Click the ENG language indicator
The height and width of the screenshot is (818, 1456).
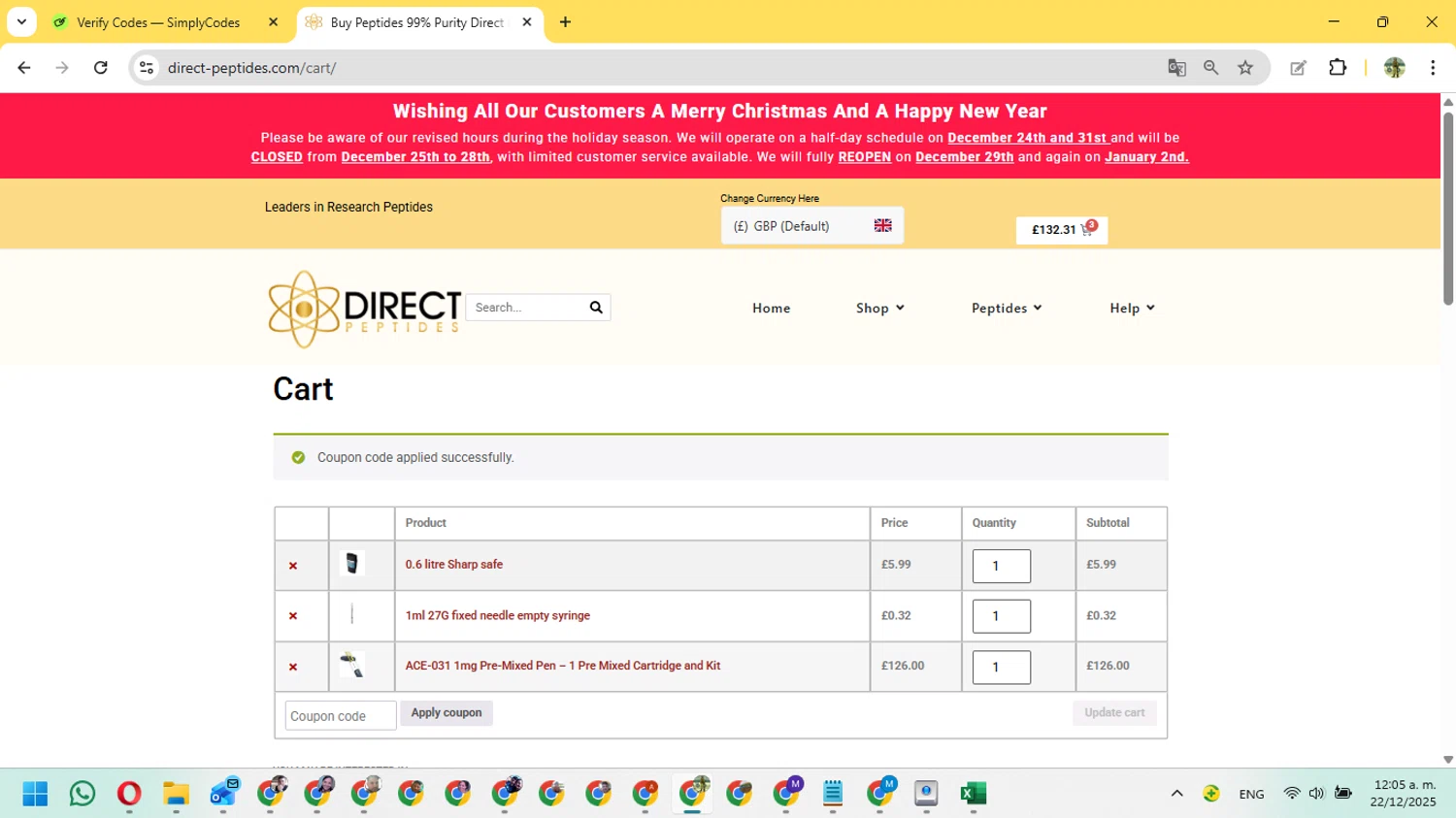[1251, 794]
